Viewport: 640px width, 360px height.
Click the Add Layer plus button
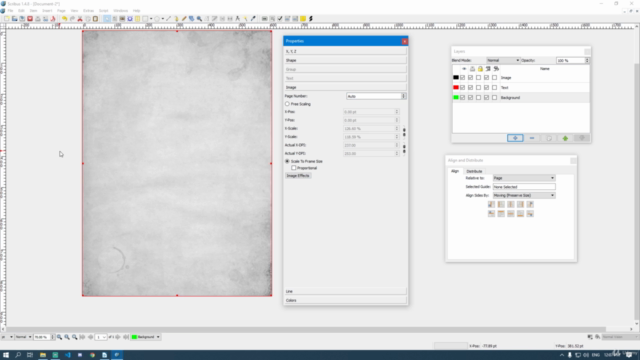pos(515,138)
